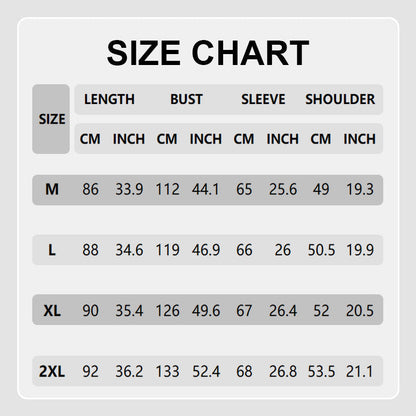This screenshot has height=416, width=416.
Task: Click the 36.2 length inch value
Action: (x=129, y=371)
